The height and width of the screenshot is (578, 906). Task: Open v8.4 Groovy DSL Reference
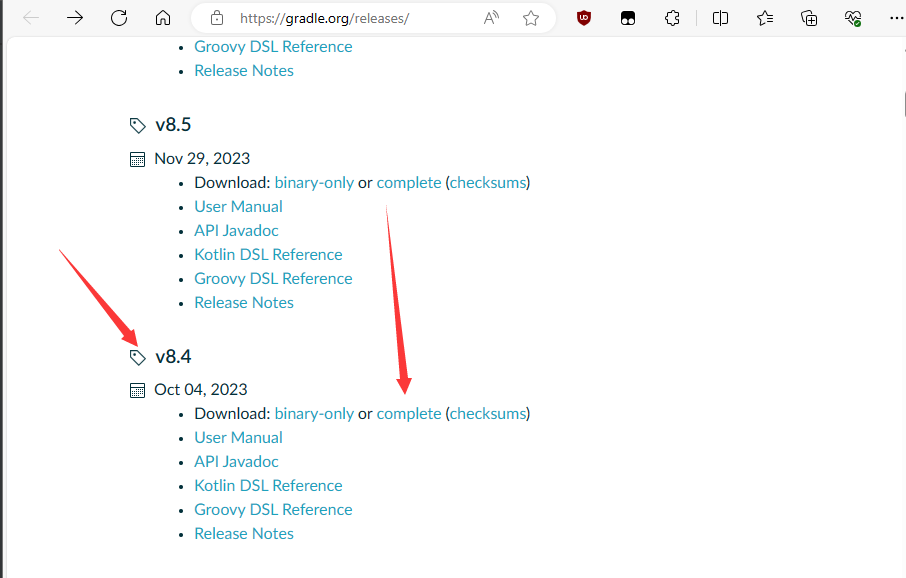[x=273, y=510]
